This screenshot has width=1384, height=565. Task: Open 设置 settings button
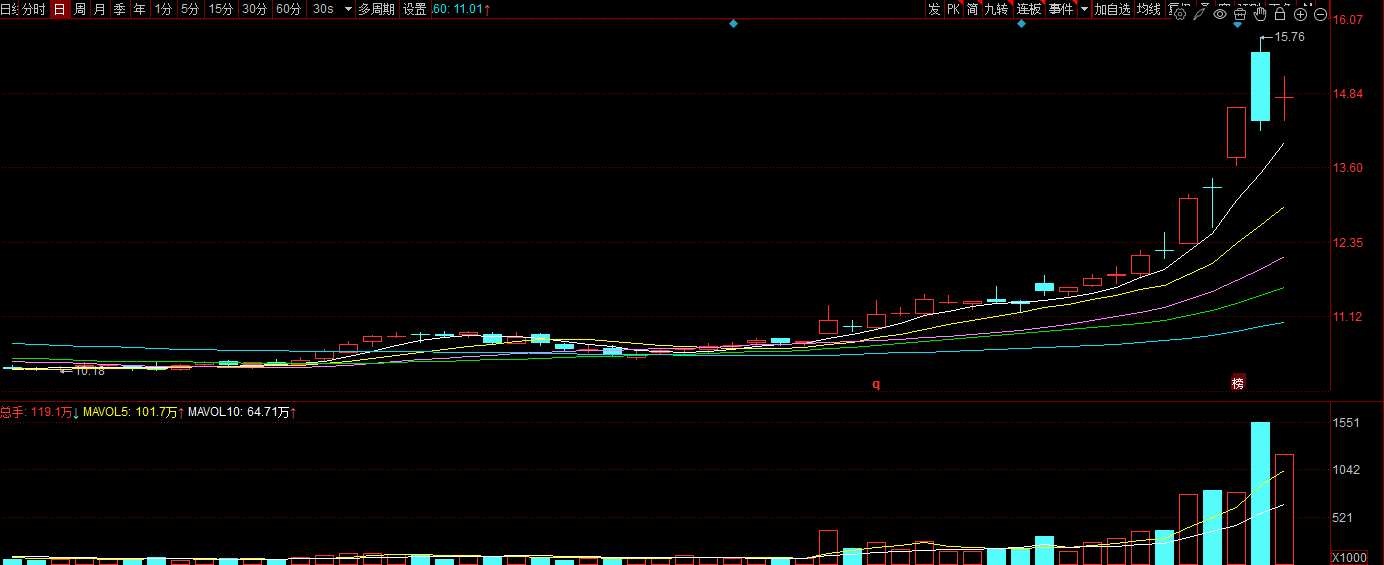coord(415,9)
